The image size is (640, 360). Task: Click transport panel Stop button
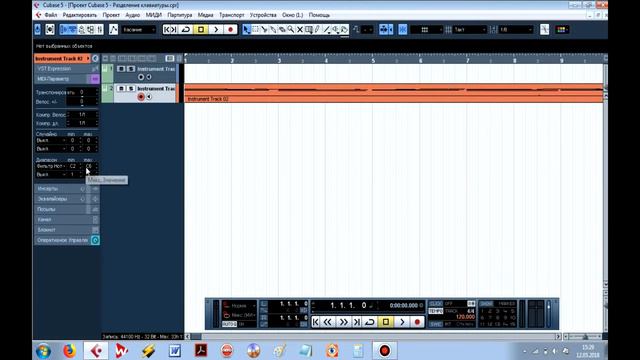(386, 322)
